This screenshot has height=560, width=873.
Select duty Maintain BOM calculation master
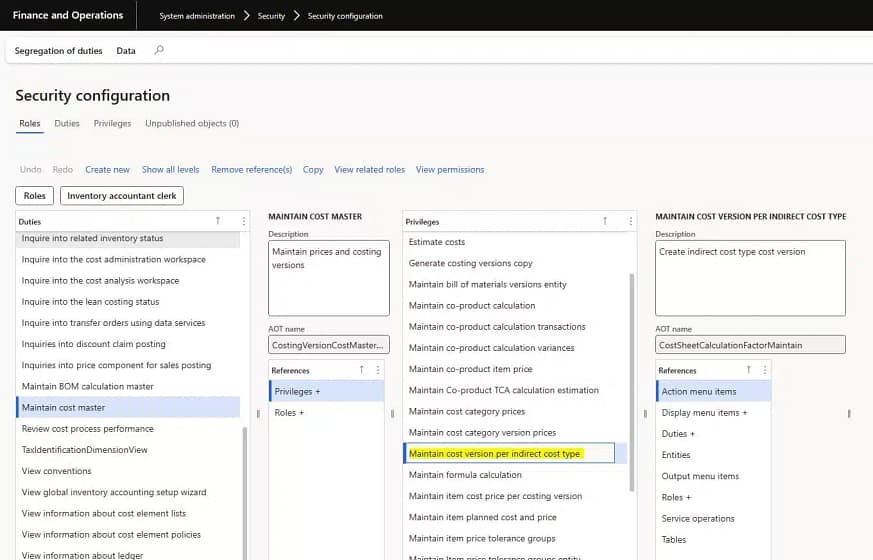pyautogui.click(x=128, y=386)
